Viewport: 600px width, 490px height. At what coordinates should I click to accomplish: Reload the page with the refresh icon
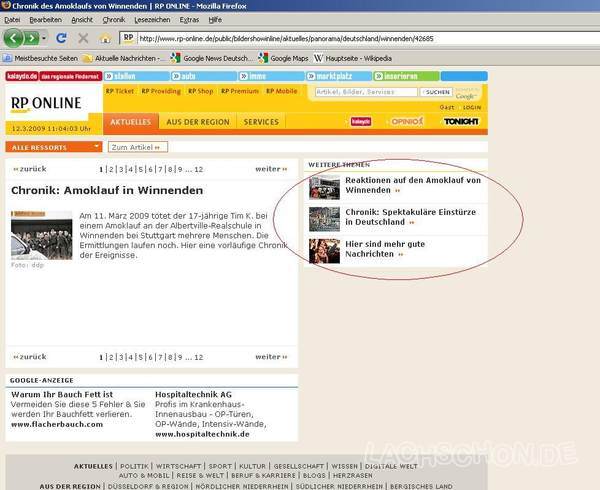pyautogui.click(x=61, y=38)
